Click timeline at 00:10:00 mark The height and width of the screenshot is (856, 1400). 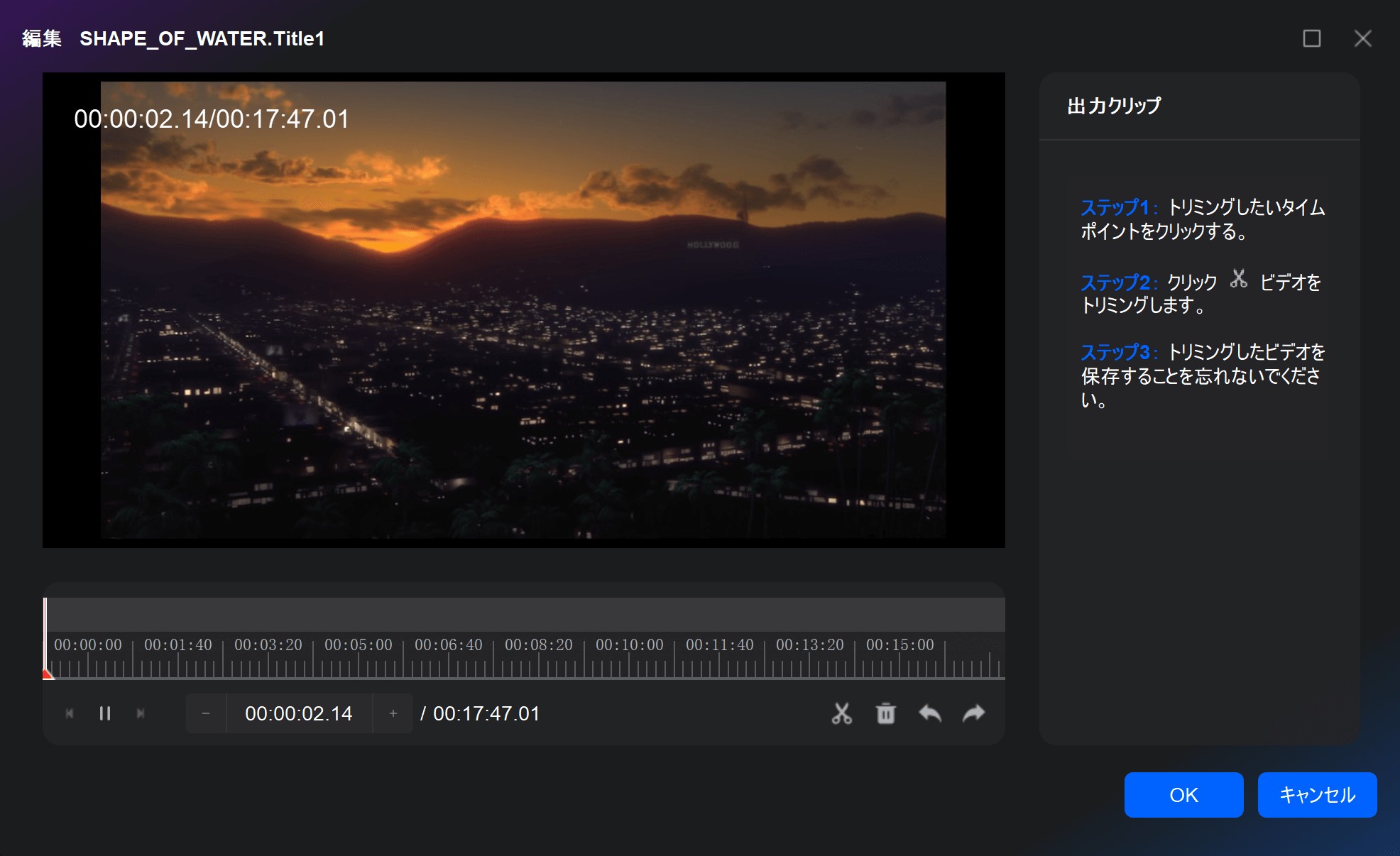click(x=630, y=645)
